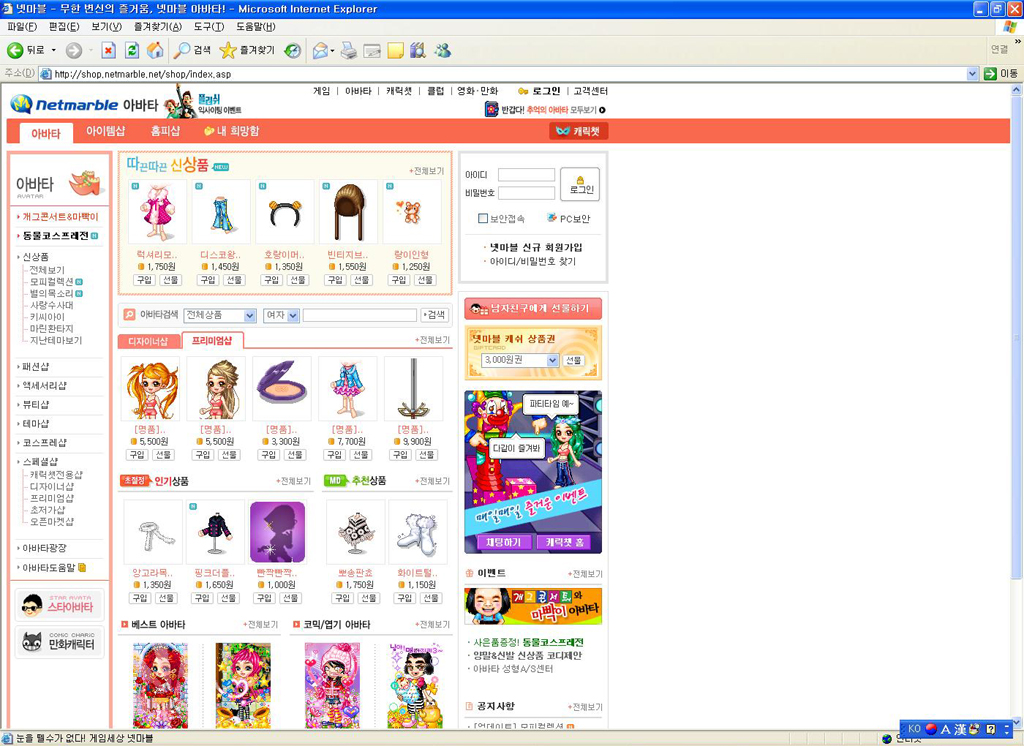Open the 여자 gender dropdown
Screen dimensions: 1024x746
(x=281, y=315)
